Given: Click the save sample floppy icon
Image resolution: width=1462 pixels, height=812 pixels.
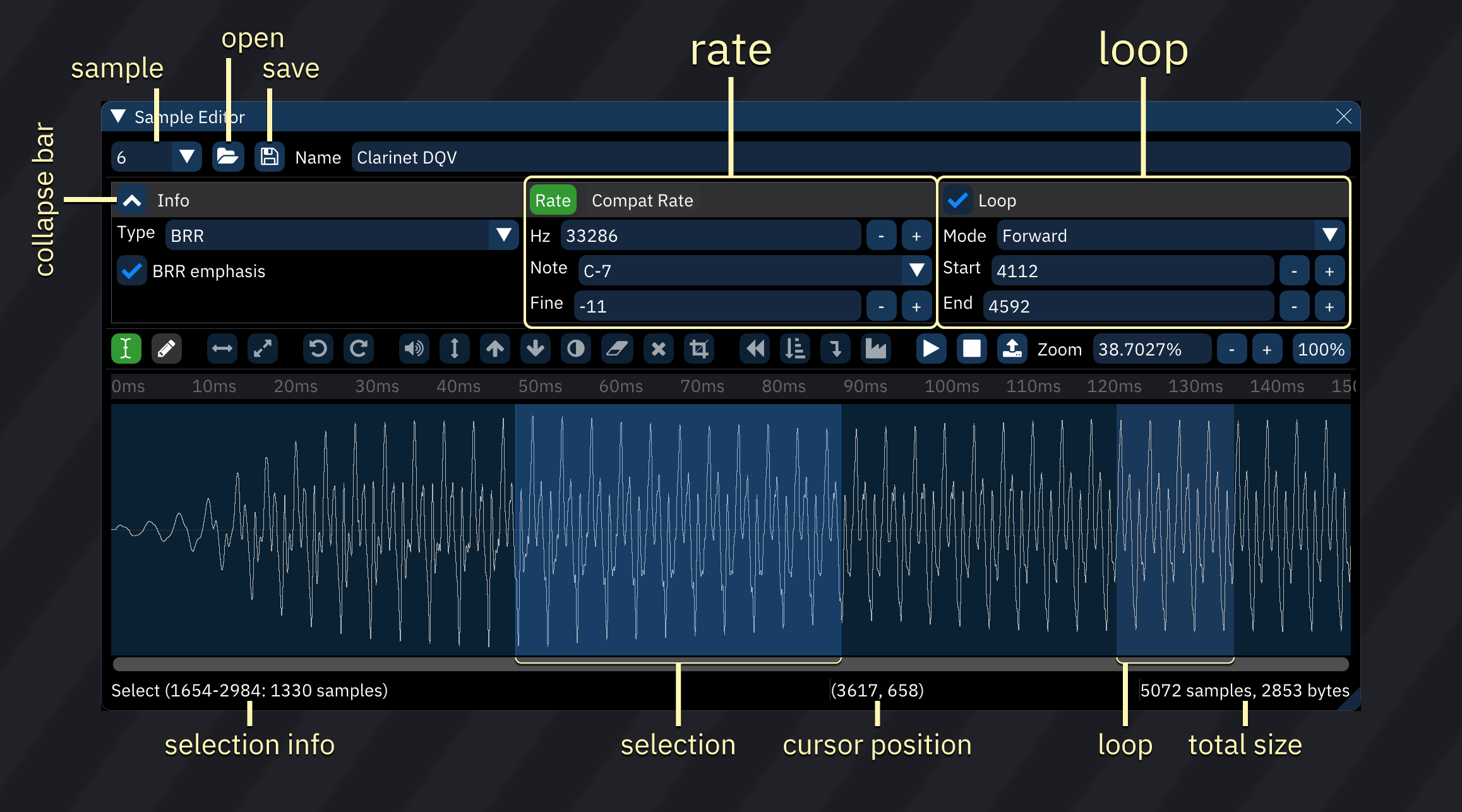Looking at the screenshot, I should click(x=270, y=157).
